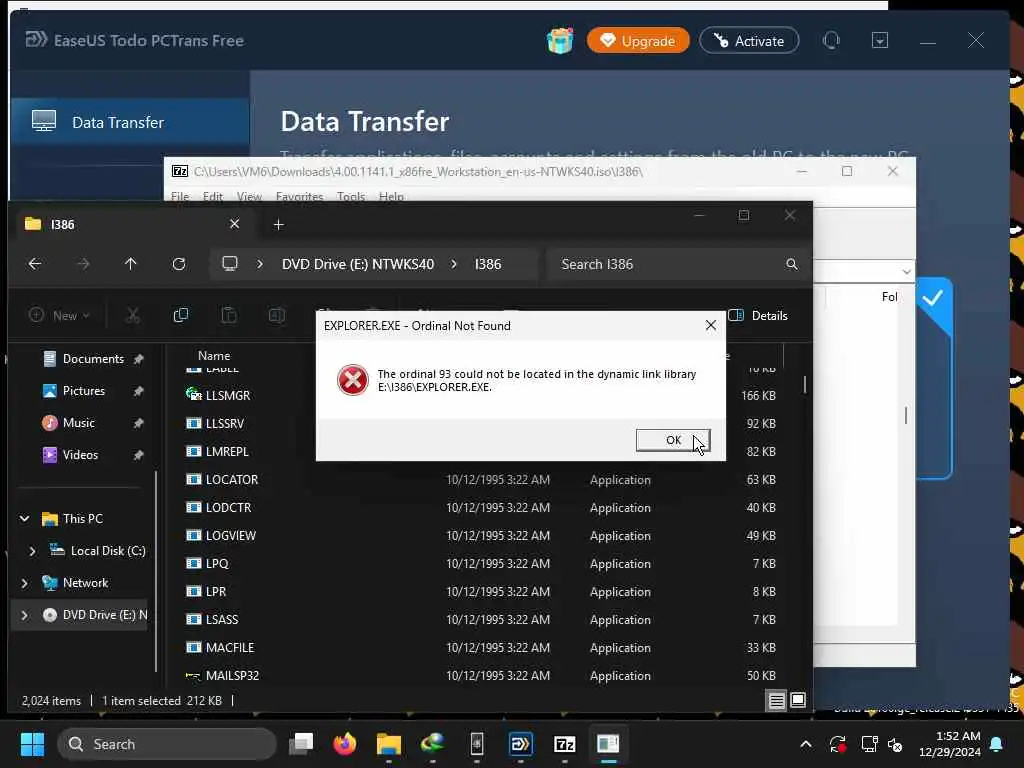Click the I386 breadcrumb in address bar

click(488, 264)
